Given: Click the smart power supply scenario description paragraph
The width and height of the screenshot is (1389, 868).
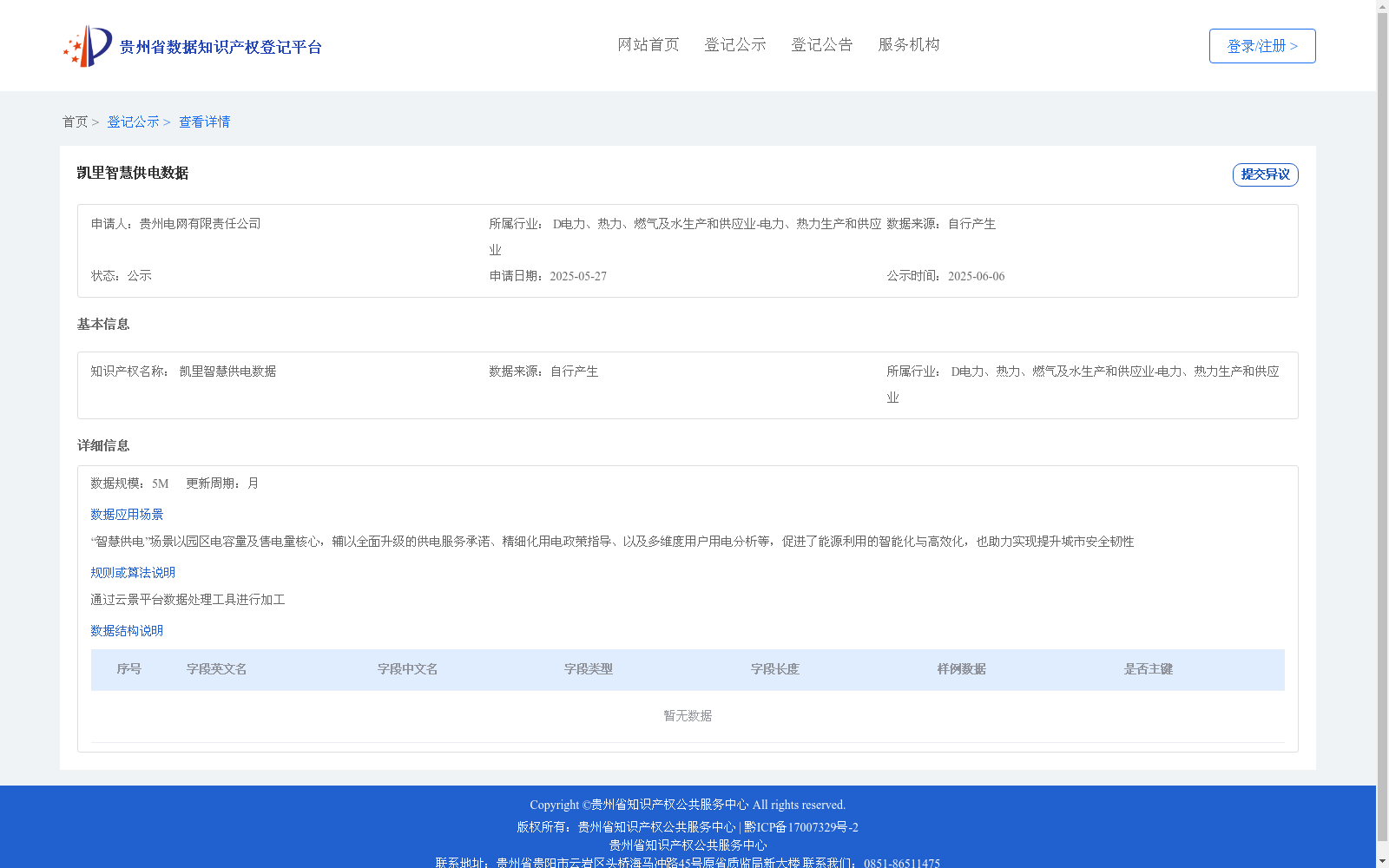Looking at the screenshot, I should click(x=612, y=542).
